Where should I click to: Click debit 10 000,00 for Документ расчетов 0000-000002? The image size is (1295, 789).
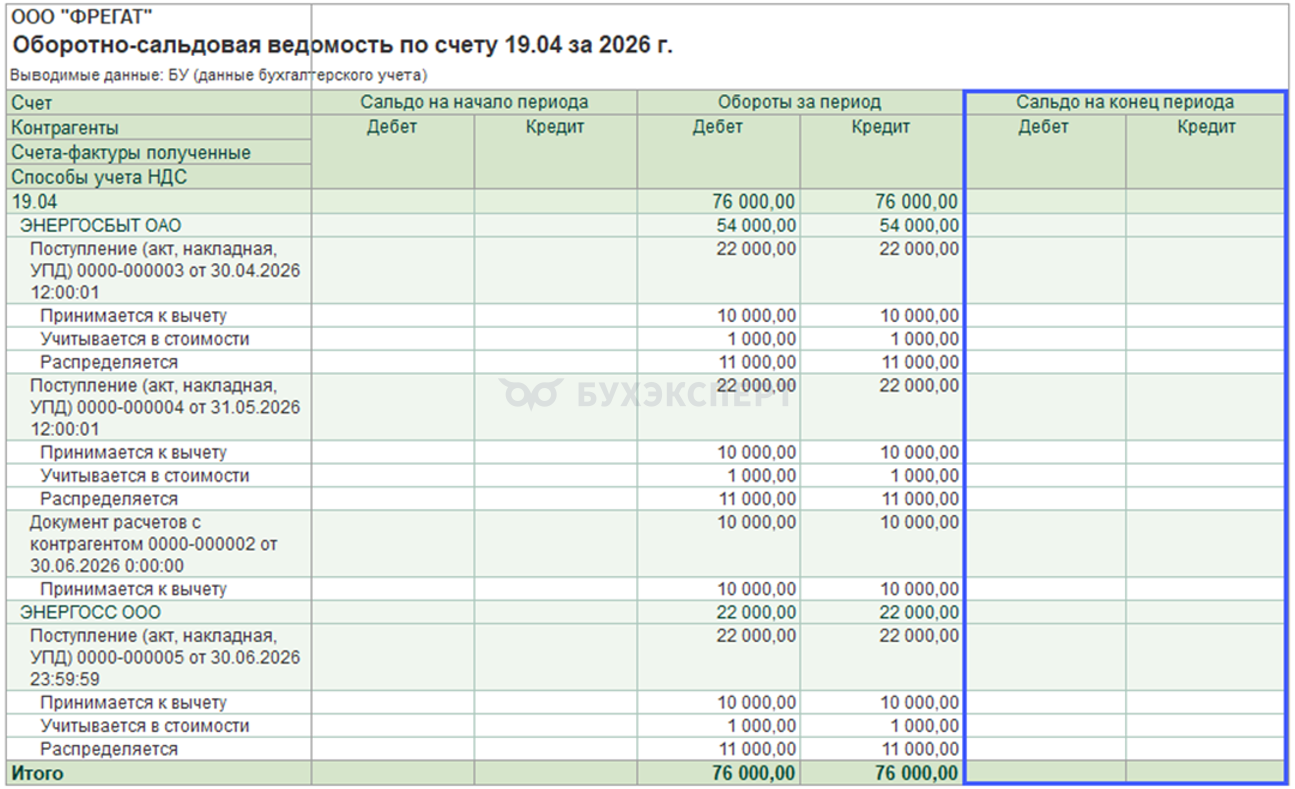tap(756, 522)
